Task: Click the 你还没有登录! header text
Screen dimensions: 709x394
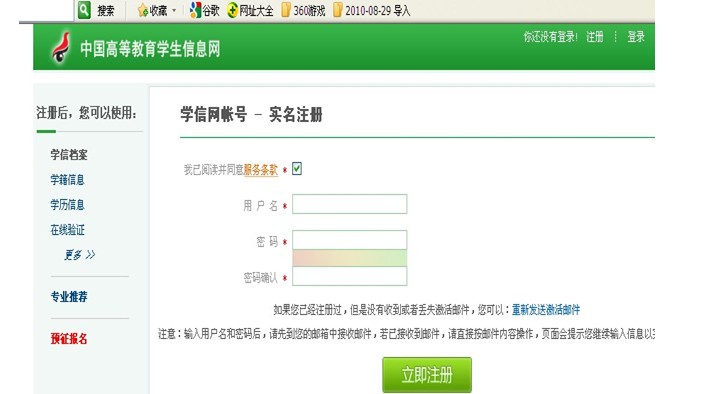Action: [x=550, y=37]
